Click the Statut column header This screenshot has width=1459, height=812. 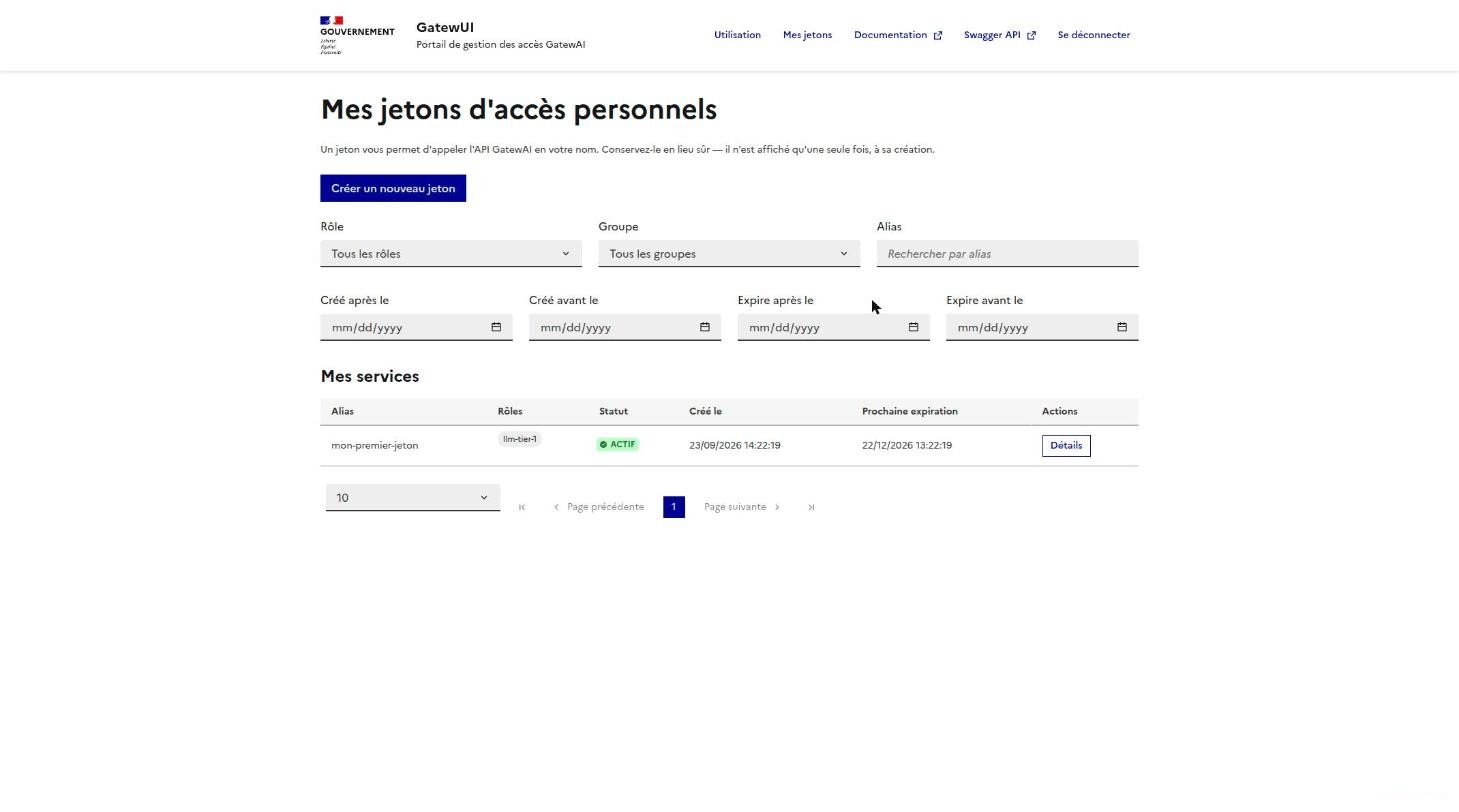pos(613,411)
